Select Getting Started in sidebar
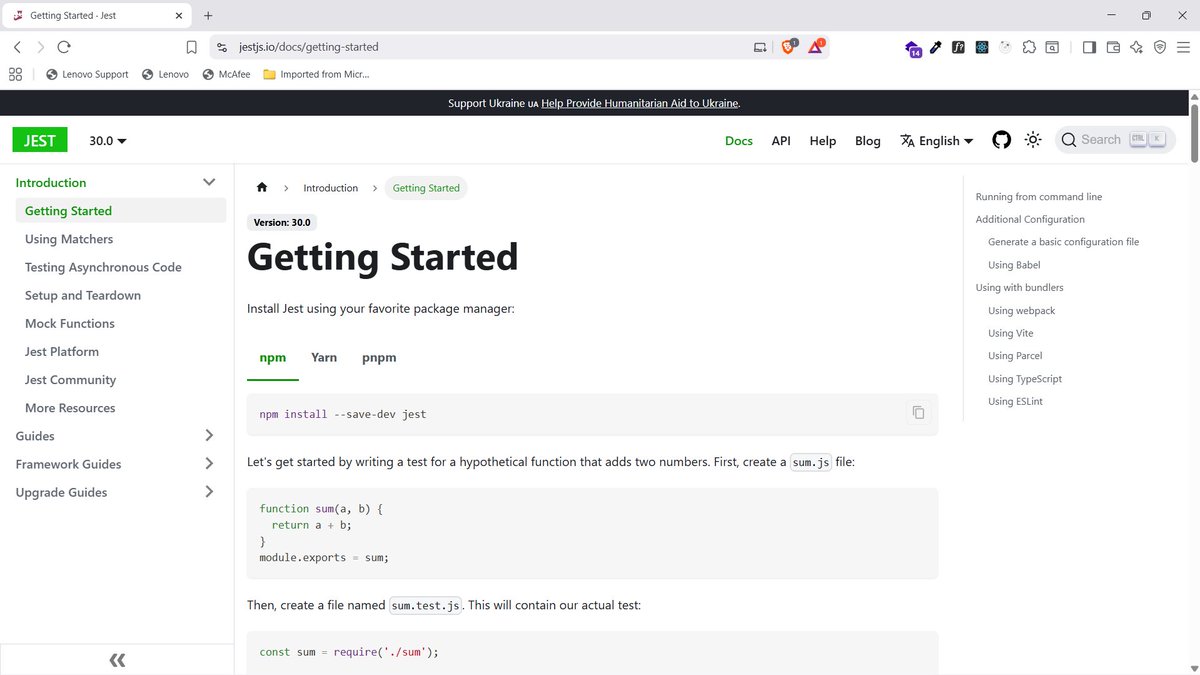 (121, 211)
